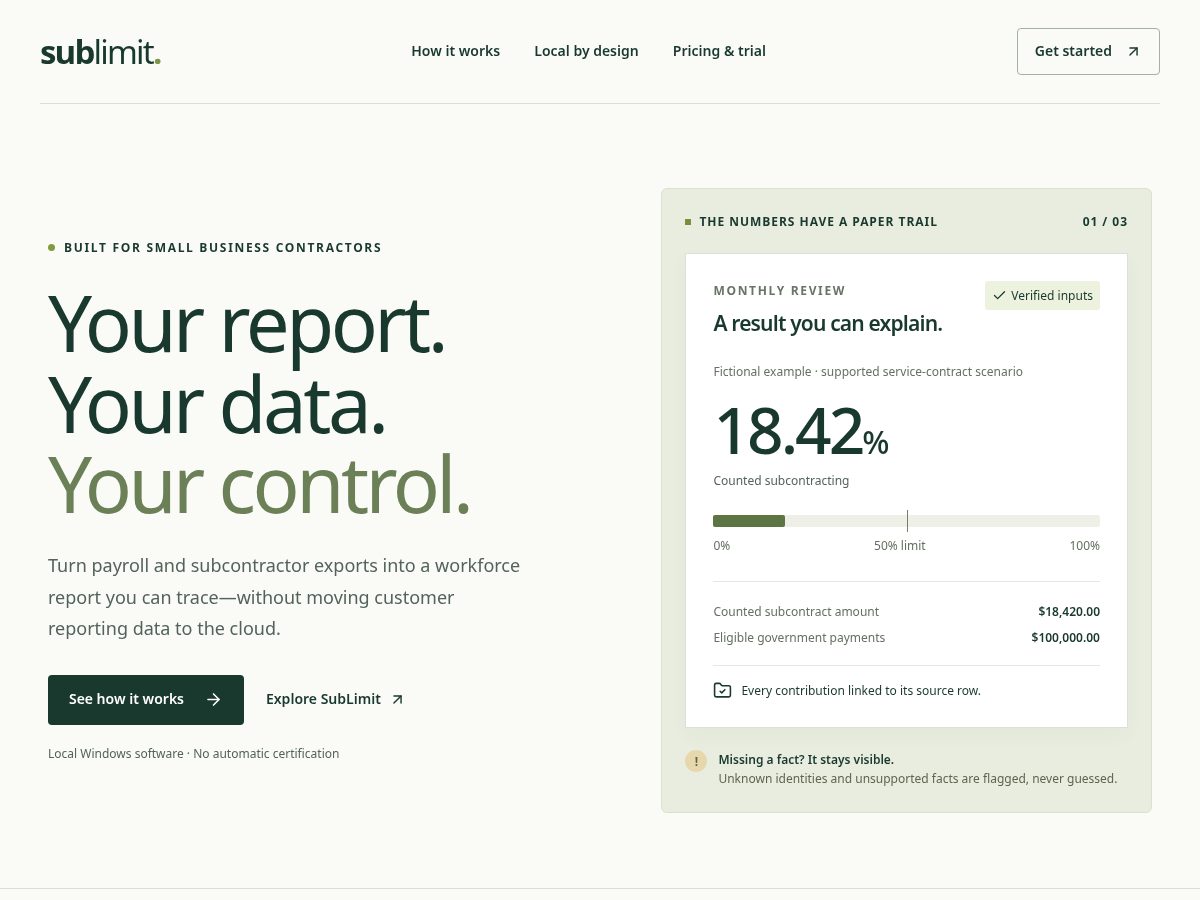This screenshot has height=900, width=1200.
Task: Open the Explore SubLimit link
Action: (335, 700)
